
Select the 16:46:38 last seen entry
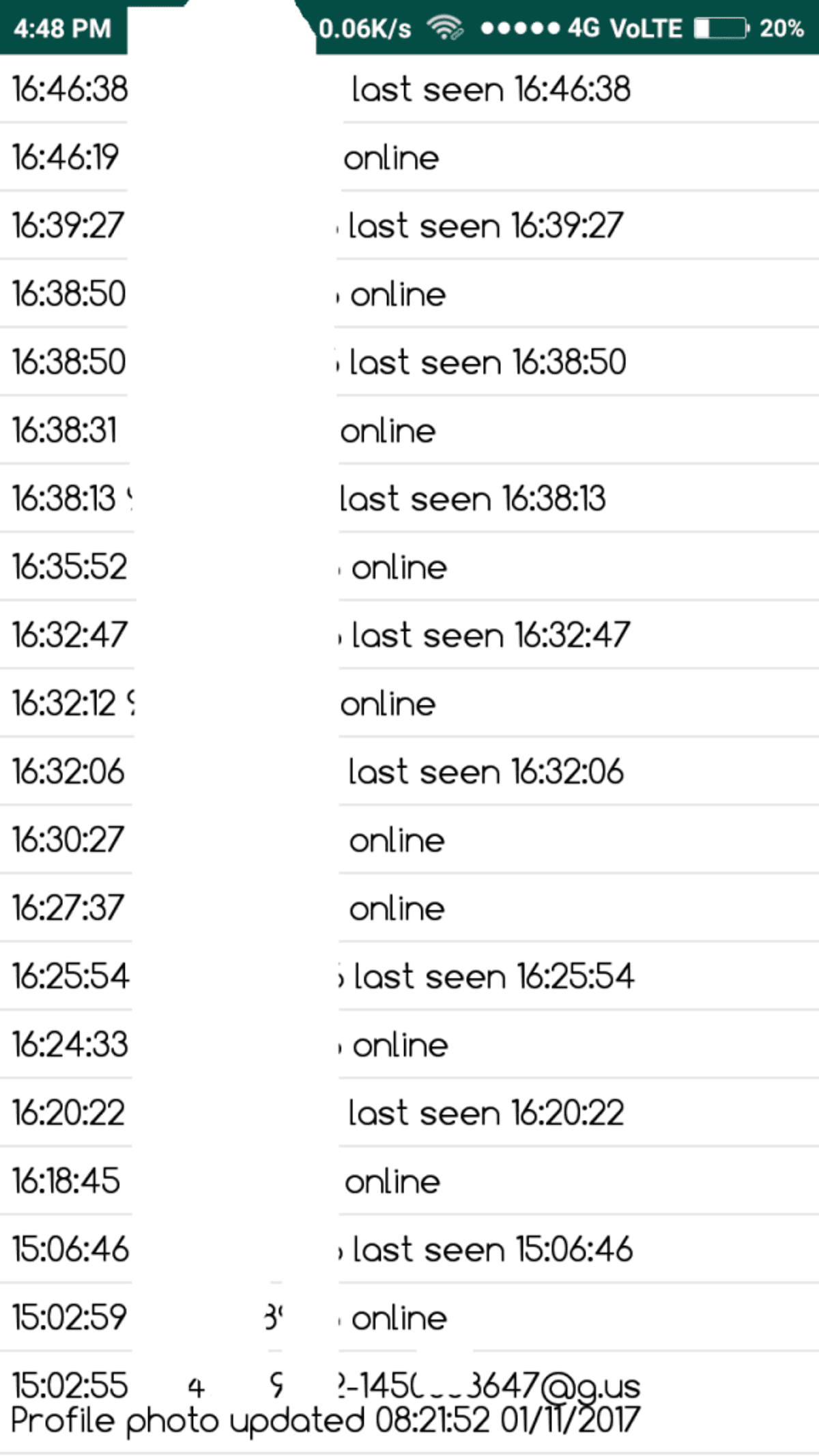(x=490, y=89)
